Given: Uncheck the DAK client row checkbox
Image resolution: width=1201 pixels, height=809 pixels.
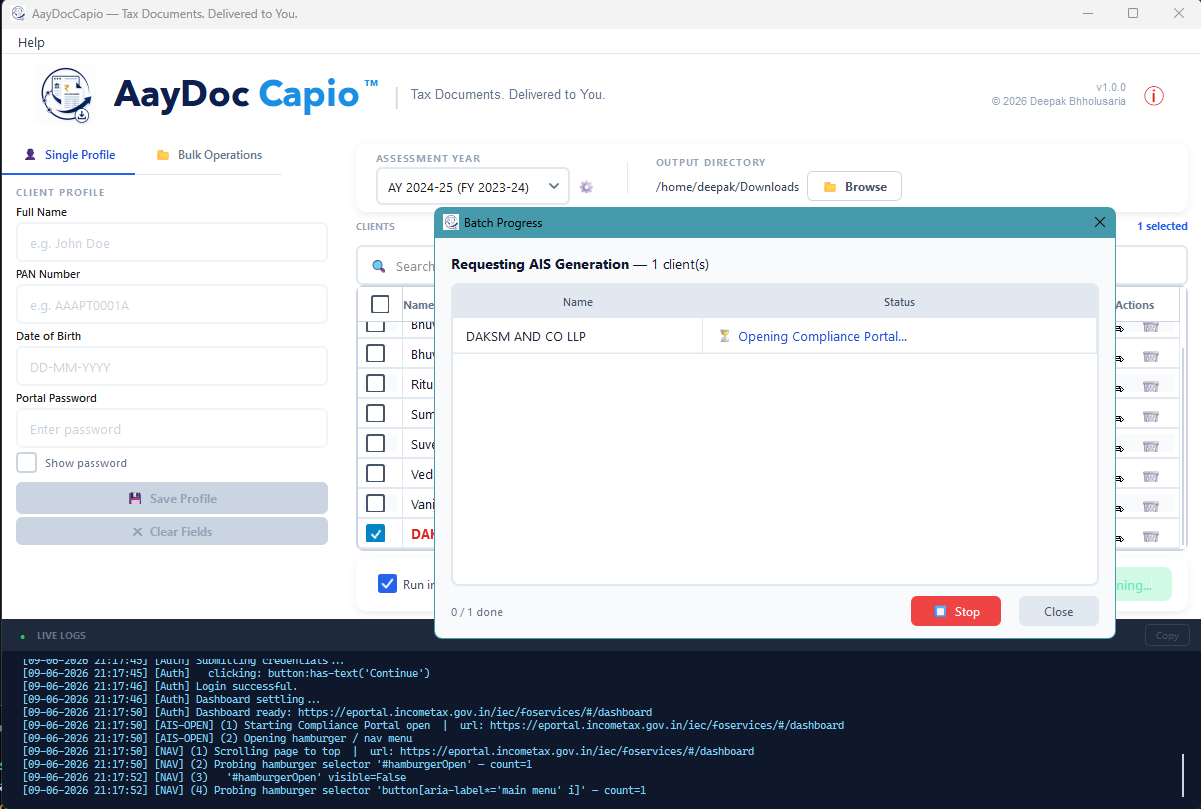Looking at the screenshot, I should point(375,533).
